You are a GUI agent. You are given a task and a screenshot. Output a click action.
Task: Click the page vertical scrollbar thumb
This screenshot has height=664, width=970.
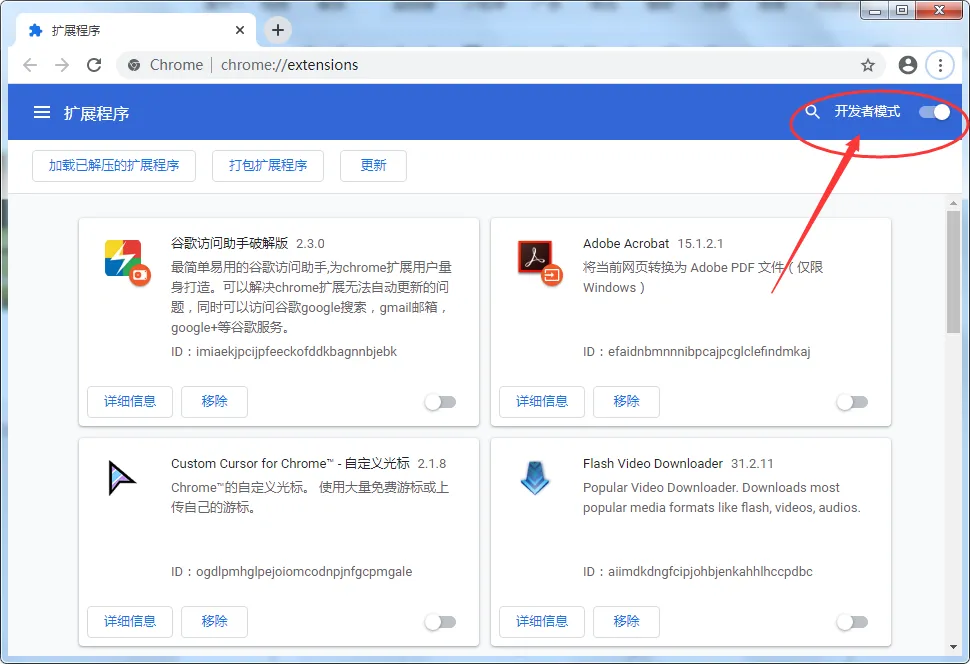pos(953,272)
